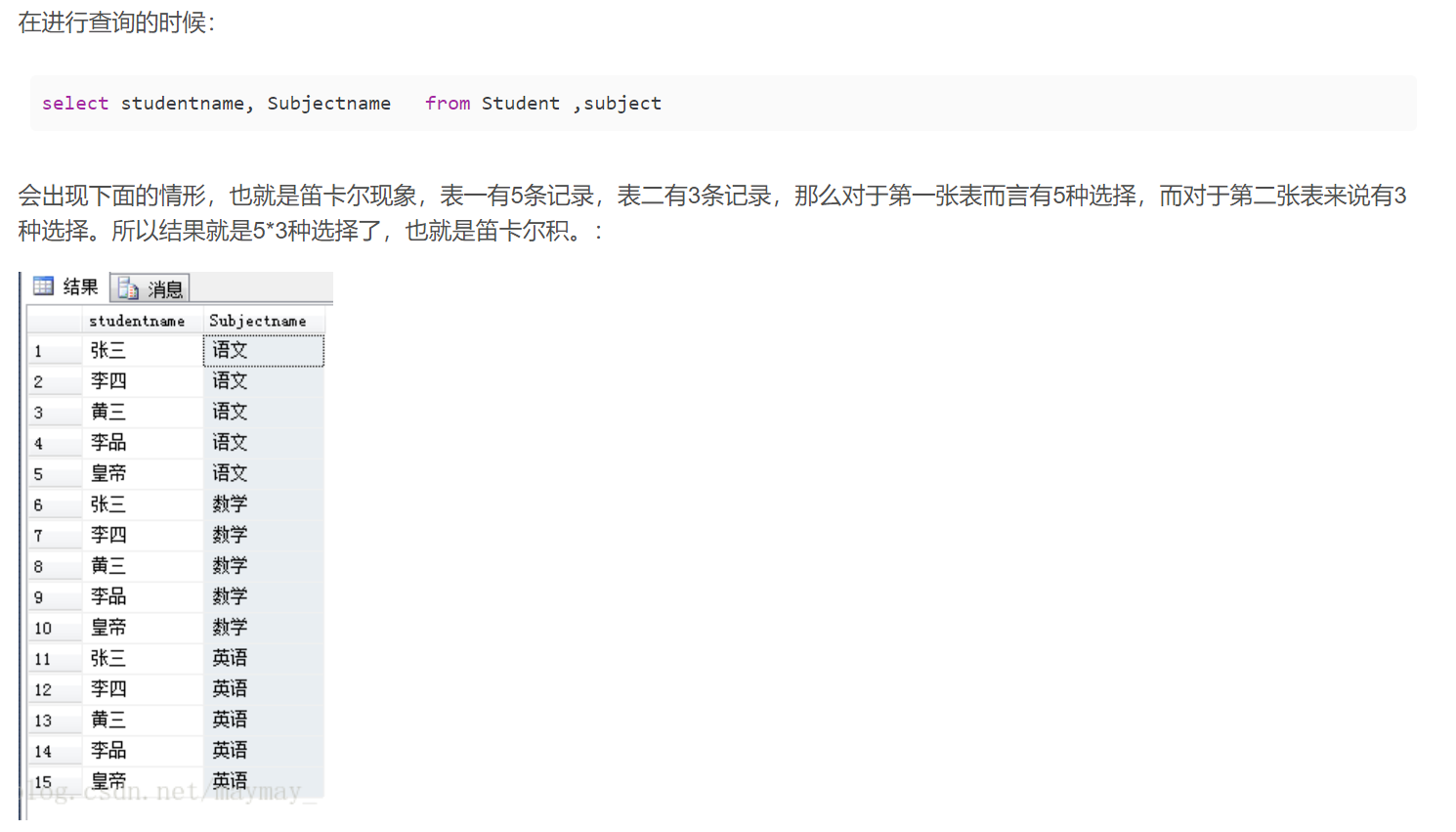Click 语文 cell in row 3
Screen dimensions: 1456x832
263,412
